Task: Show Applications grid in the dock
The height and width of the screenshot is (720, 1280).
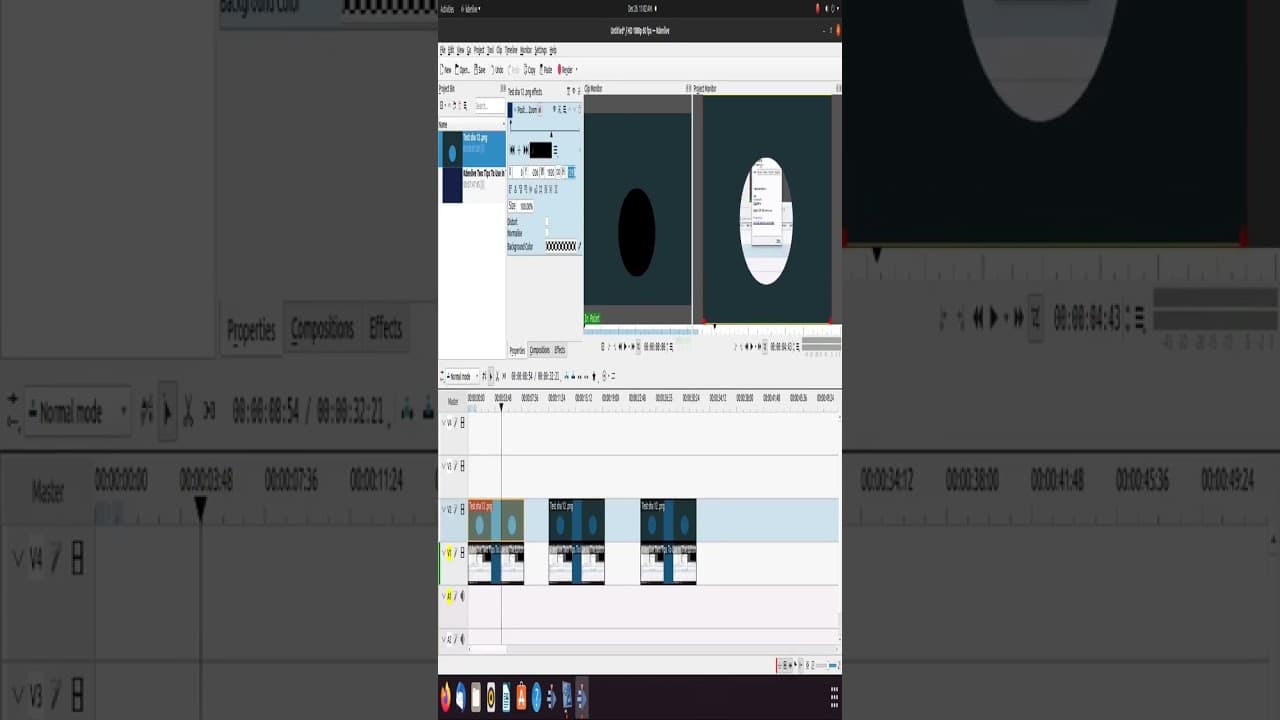Action: [833, 697]
